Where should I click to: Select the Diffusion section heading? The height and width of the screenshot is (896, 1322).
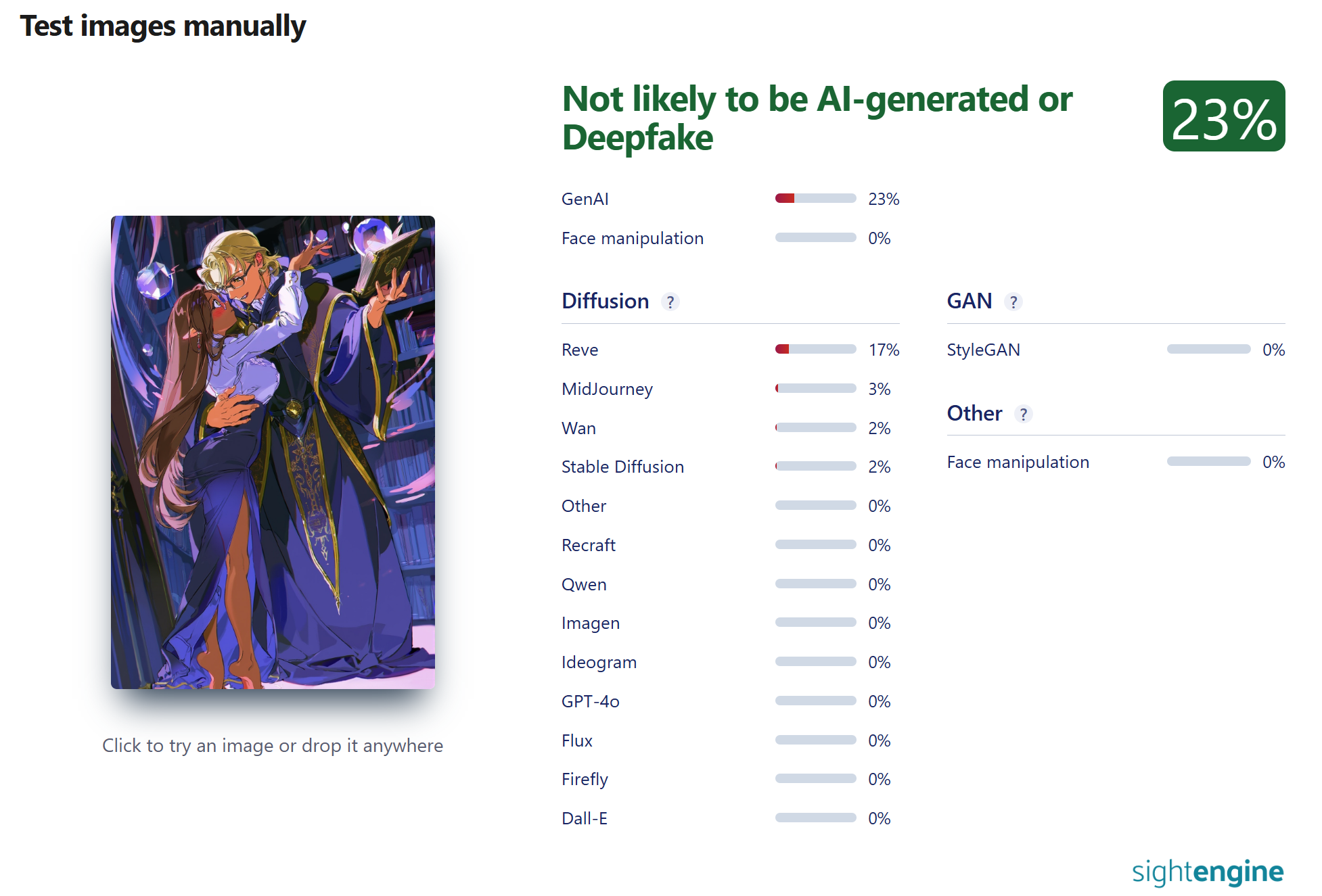point(605,301)
